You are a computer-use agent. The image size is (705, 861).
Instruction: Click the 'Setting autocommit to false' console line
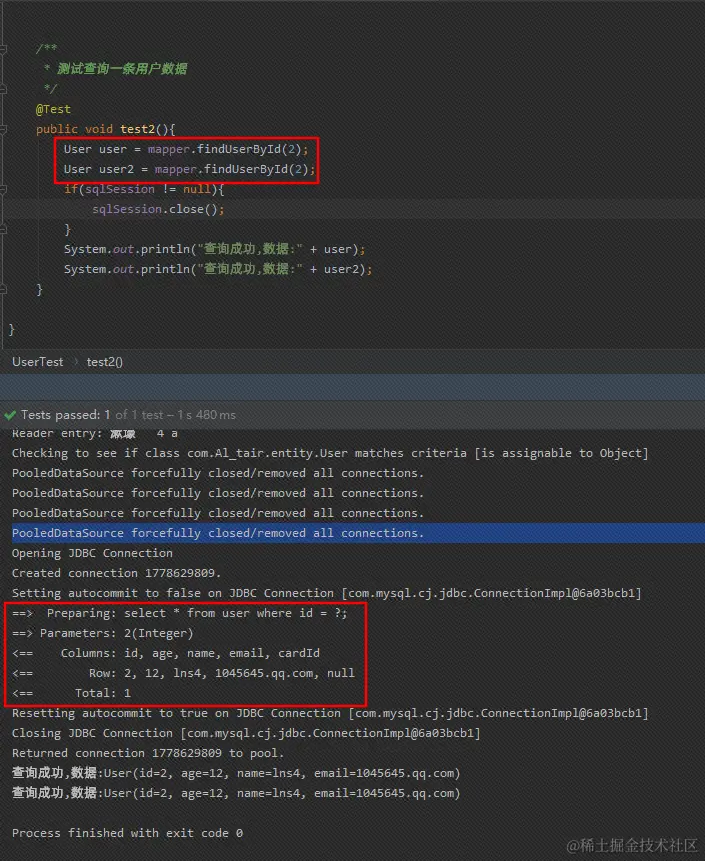point(327,593)
